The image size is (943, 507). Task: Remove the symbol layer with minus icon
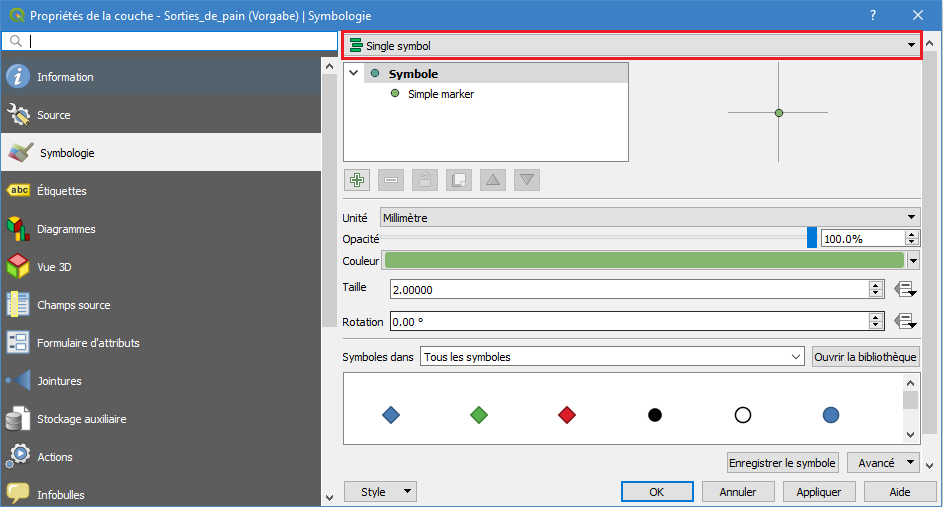coord(391,180)
